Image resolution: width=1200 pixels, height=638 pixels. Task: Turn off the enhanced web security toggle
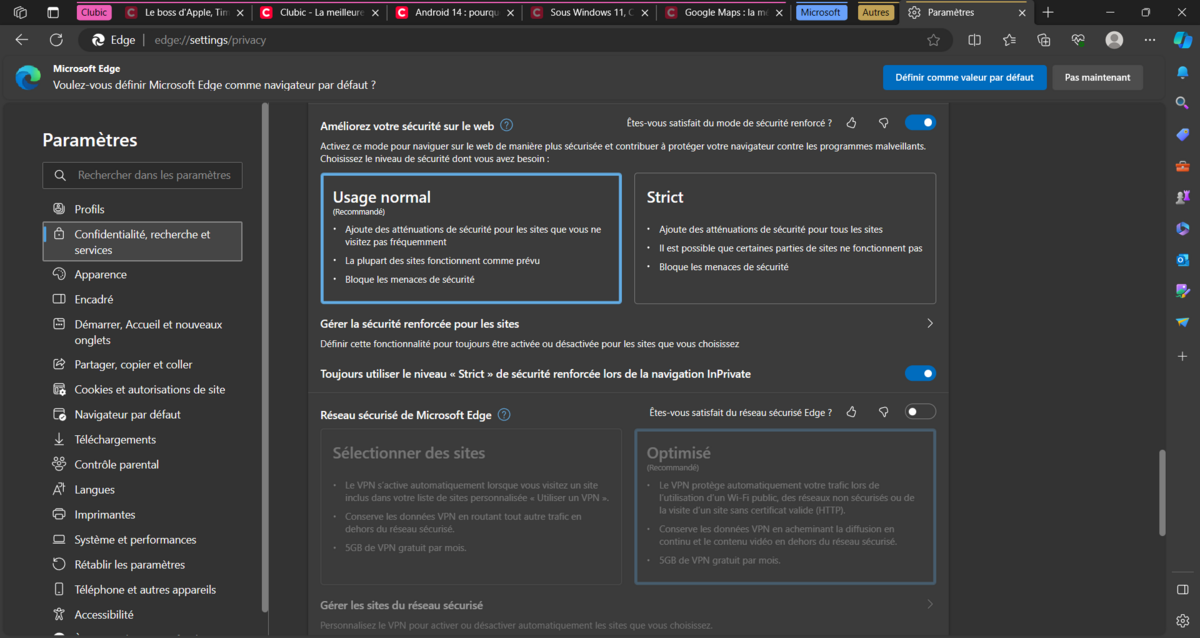pyautogui.click(x=920, y=123)
